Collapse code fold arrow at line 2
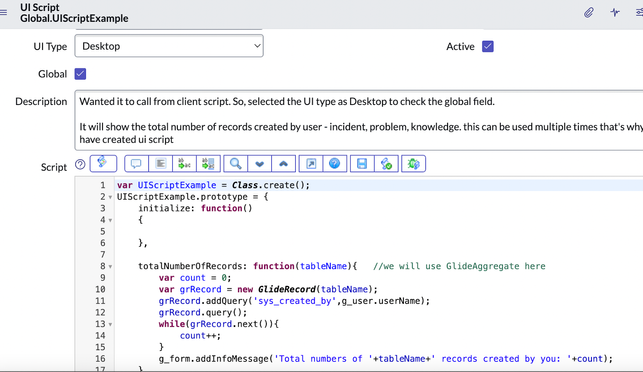This screenshot has height=372, width=643. [x=110, y=197]
